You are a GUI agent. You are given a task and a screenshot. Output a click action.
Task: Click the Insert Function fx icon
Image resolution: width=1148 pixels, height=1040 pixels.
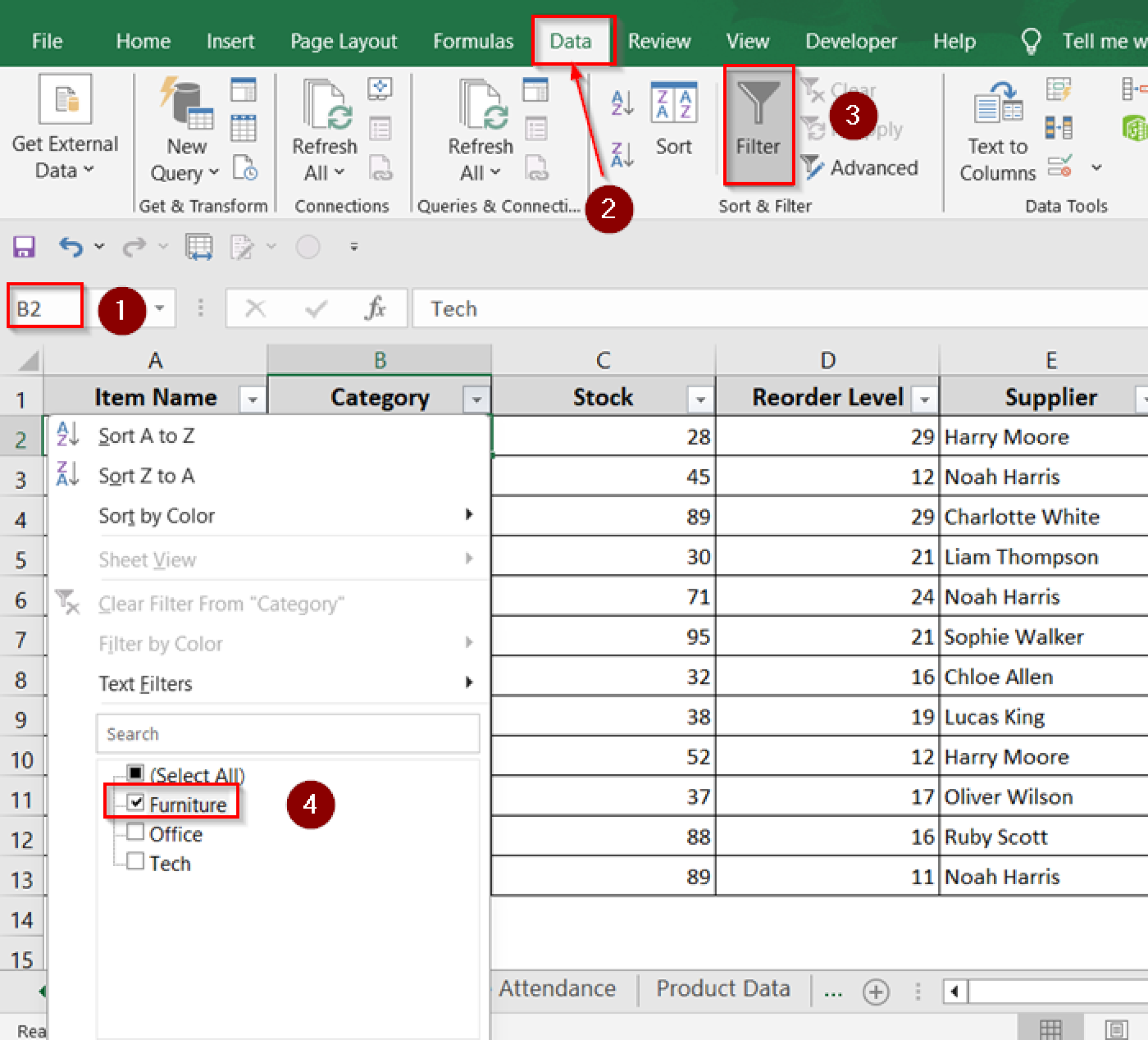pyautogui.click(x=374, y=308)
